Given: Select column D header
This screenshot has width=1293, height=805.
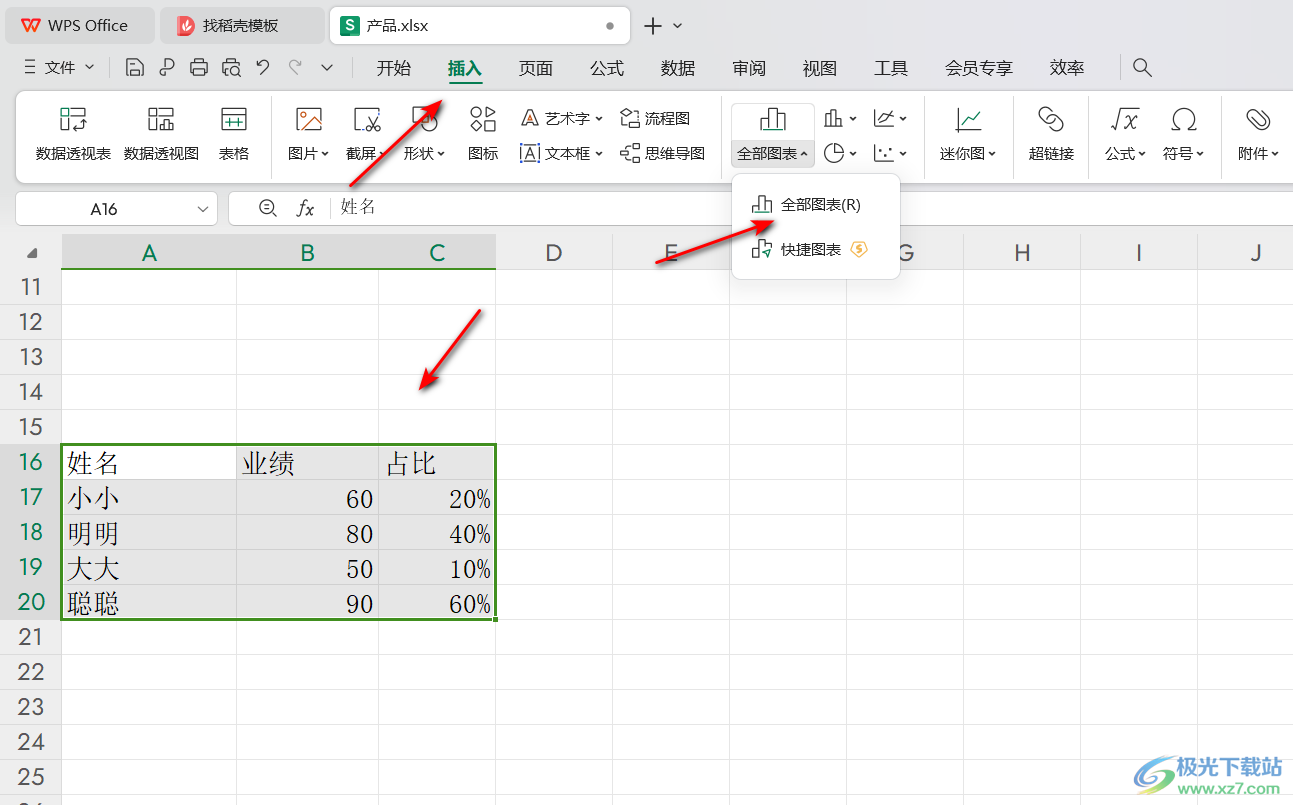Looking at the screenshot, I should click(554, 253).
